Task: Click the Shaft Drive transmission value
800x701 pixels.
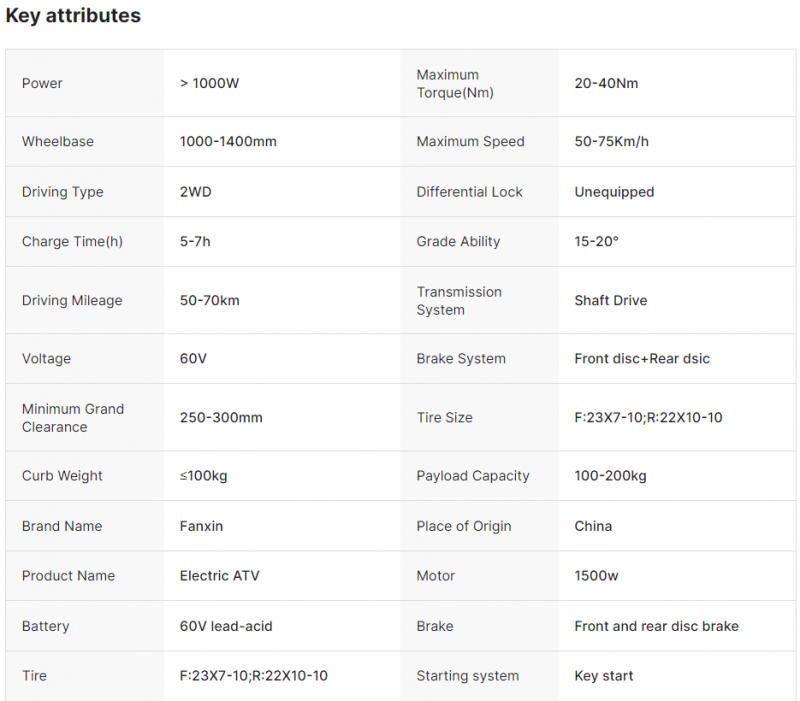Action: tap(611, 301)
